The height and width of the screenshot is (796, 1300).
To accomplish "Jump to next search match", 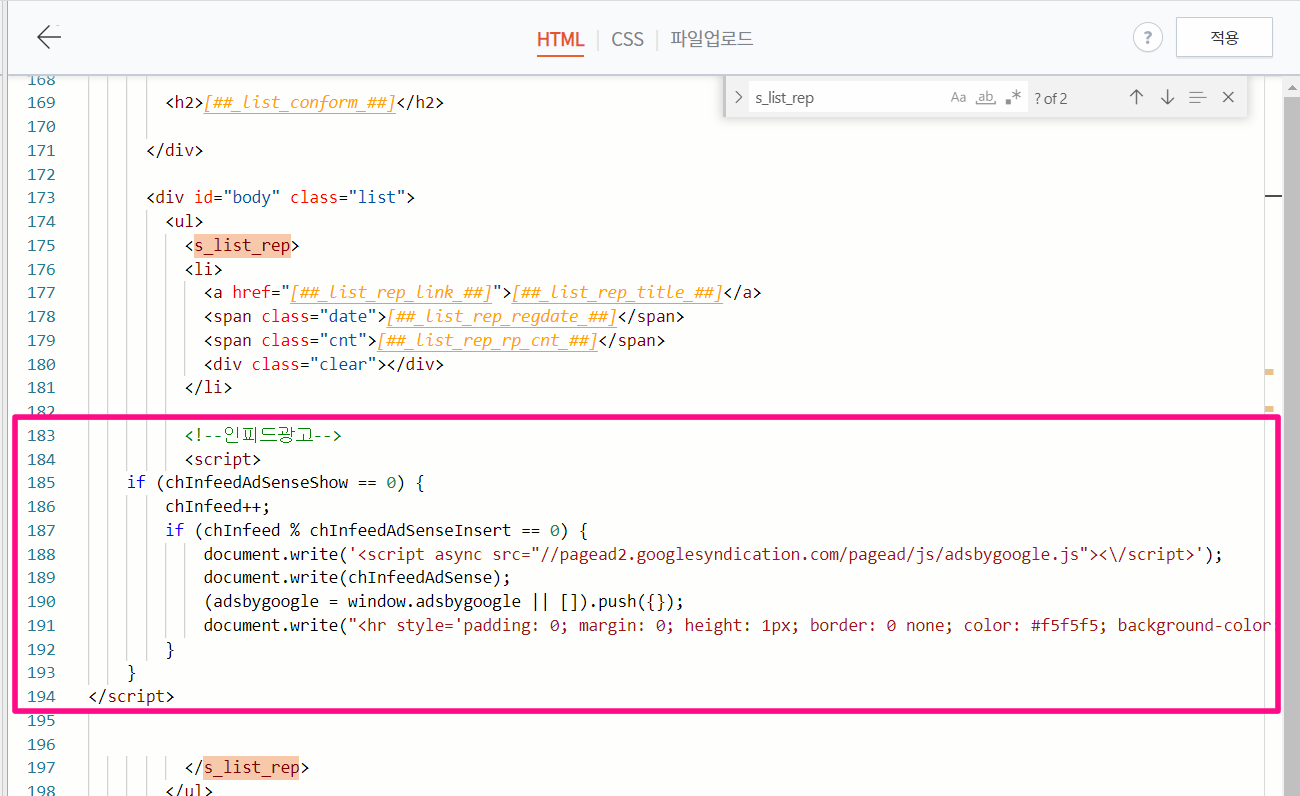I will click(1167, 97).
